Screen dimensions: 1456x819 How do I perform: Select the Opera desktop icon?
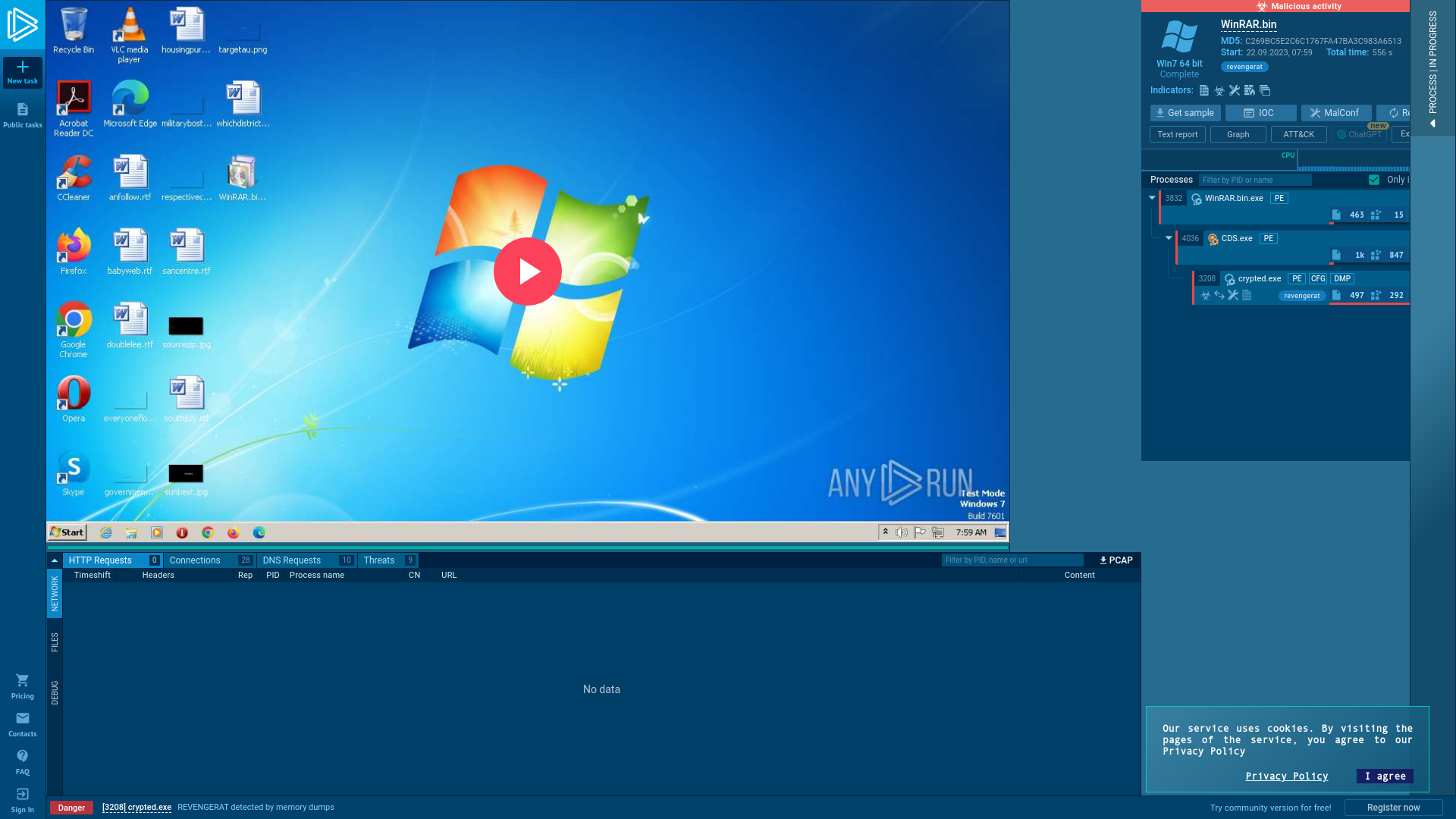point(74,398)
